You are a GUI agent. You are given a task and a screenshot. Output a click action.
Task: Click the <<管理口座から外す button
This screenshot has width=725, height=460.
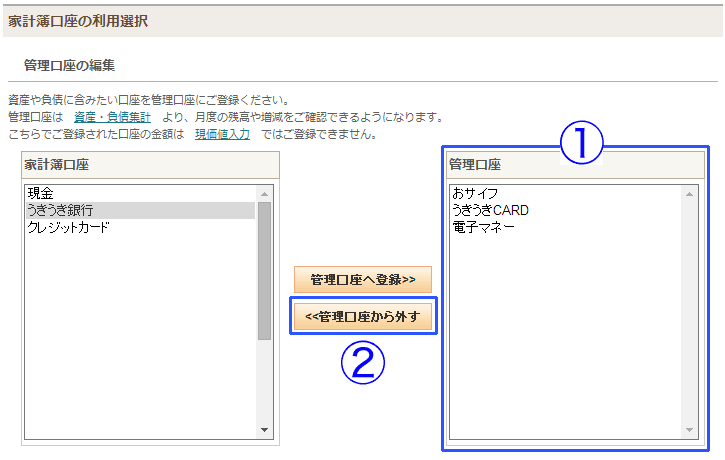(x=363, y=317)
